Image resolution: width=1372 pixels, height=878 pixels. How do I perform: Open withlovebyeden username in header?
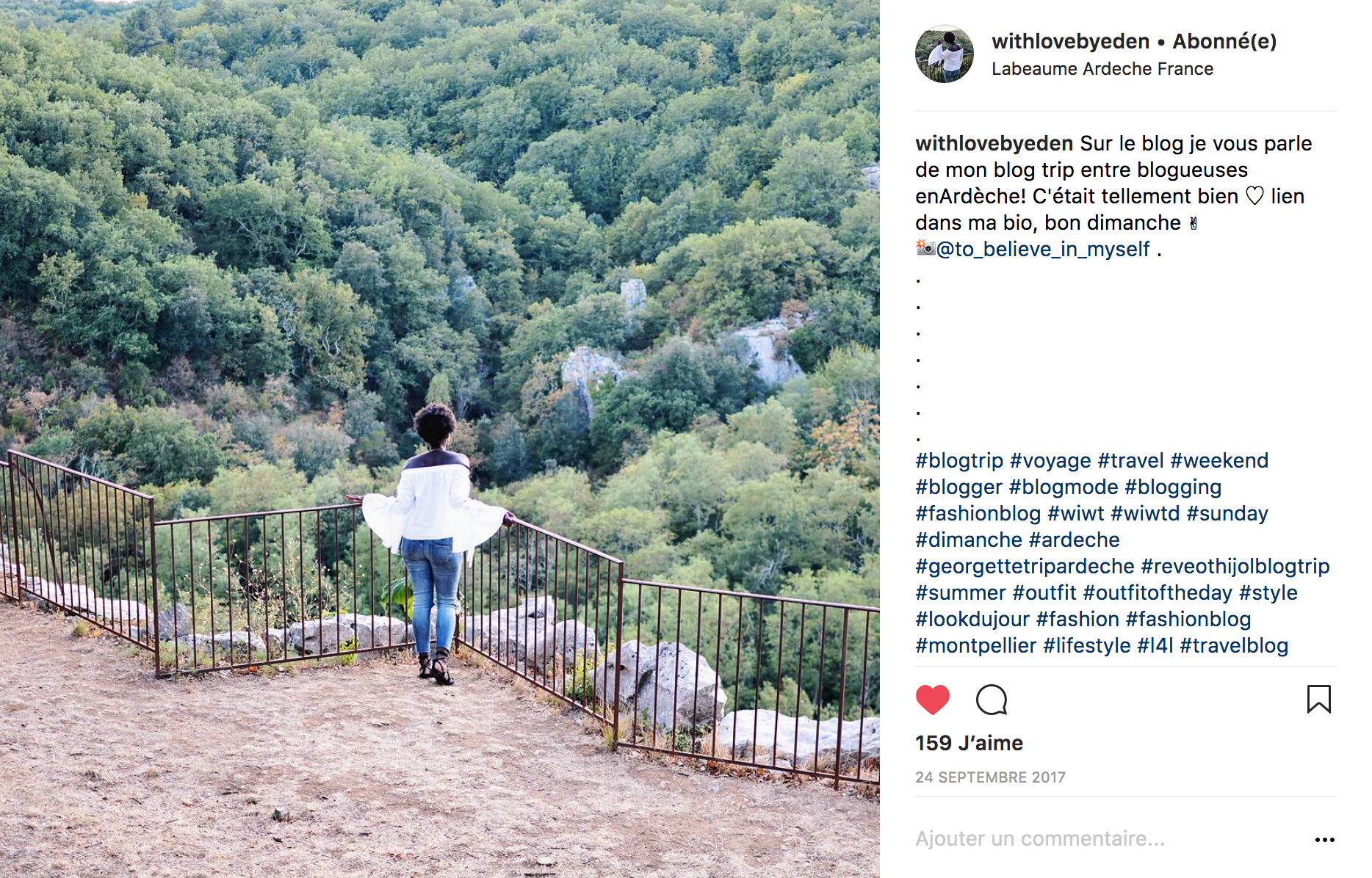1070,41
